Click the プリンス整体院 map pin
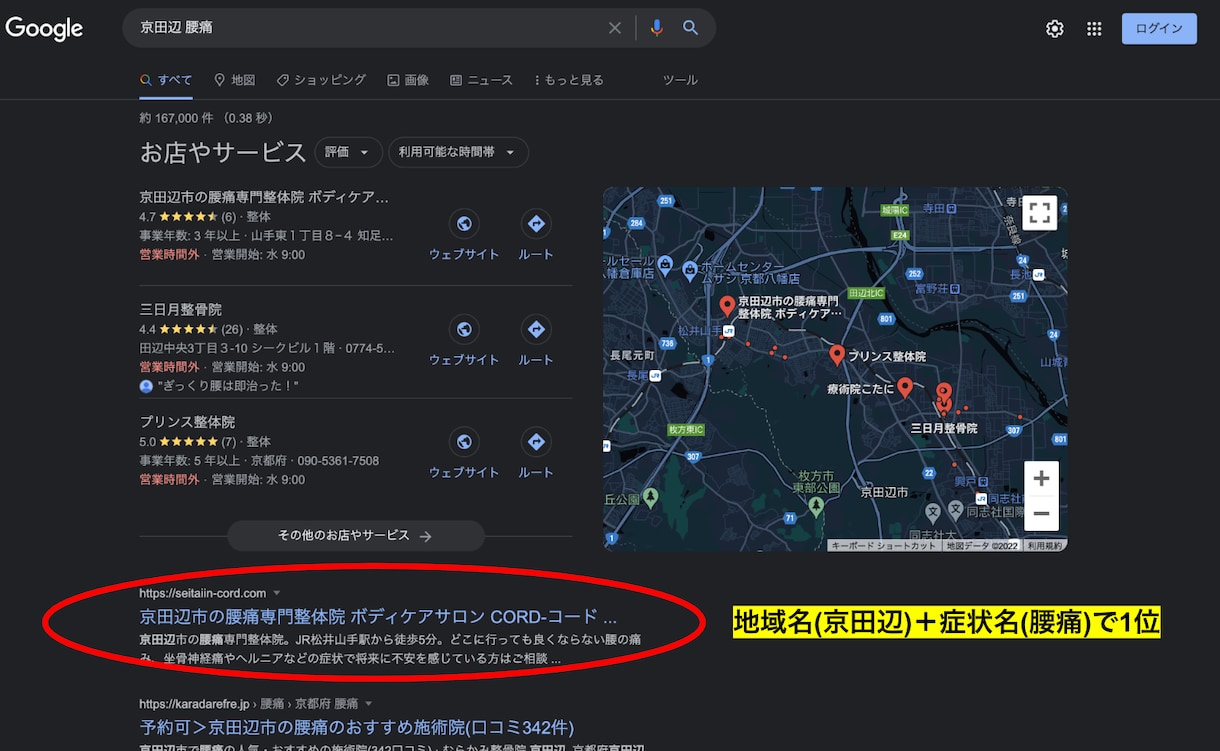Image resolution: width=1220 pixels, height=751 pixels. (x=838, y=354)
